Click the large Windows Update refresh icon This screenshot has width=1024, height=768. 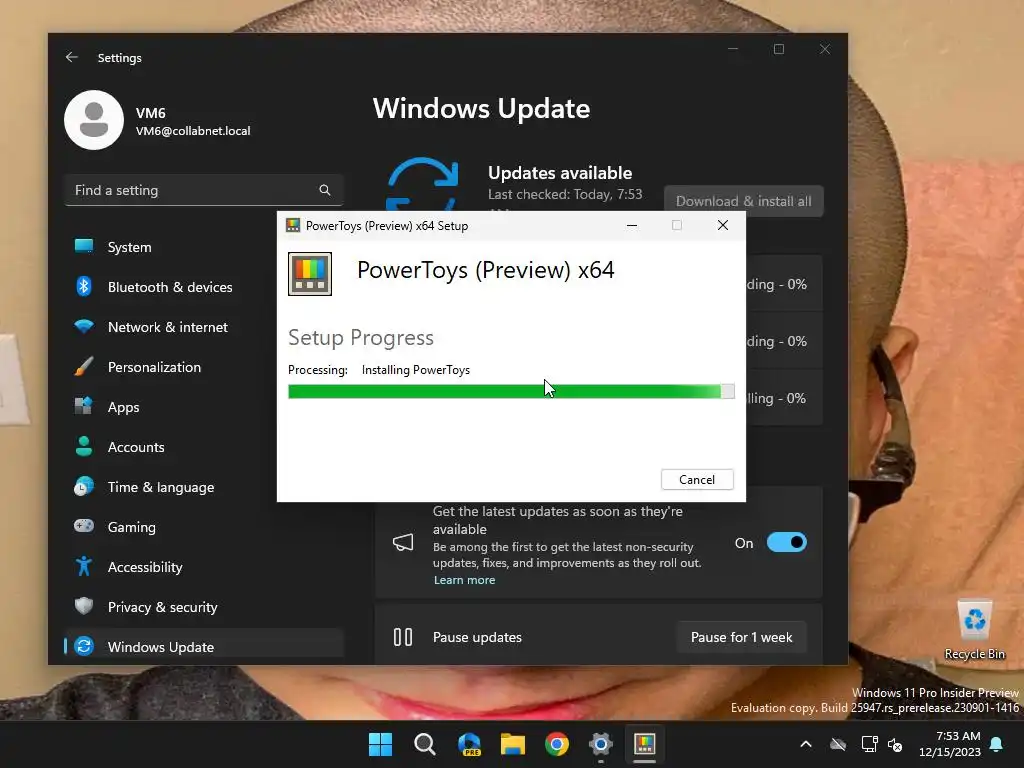click(423, 184)
